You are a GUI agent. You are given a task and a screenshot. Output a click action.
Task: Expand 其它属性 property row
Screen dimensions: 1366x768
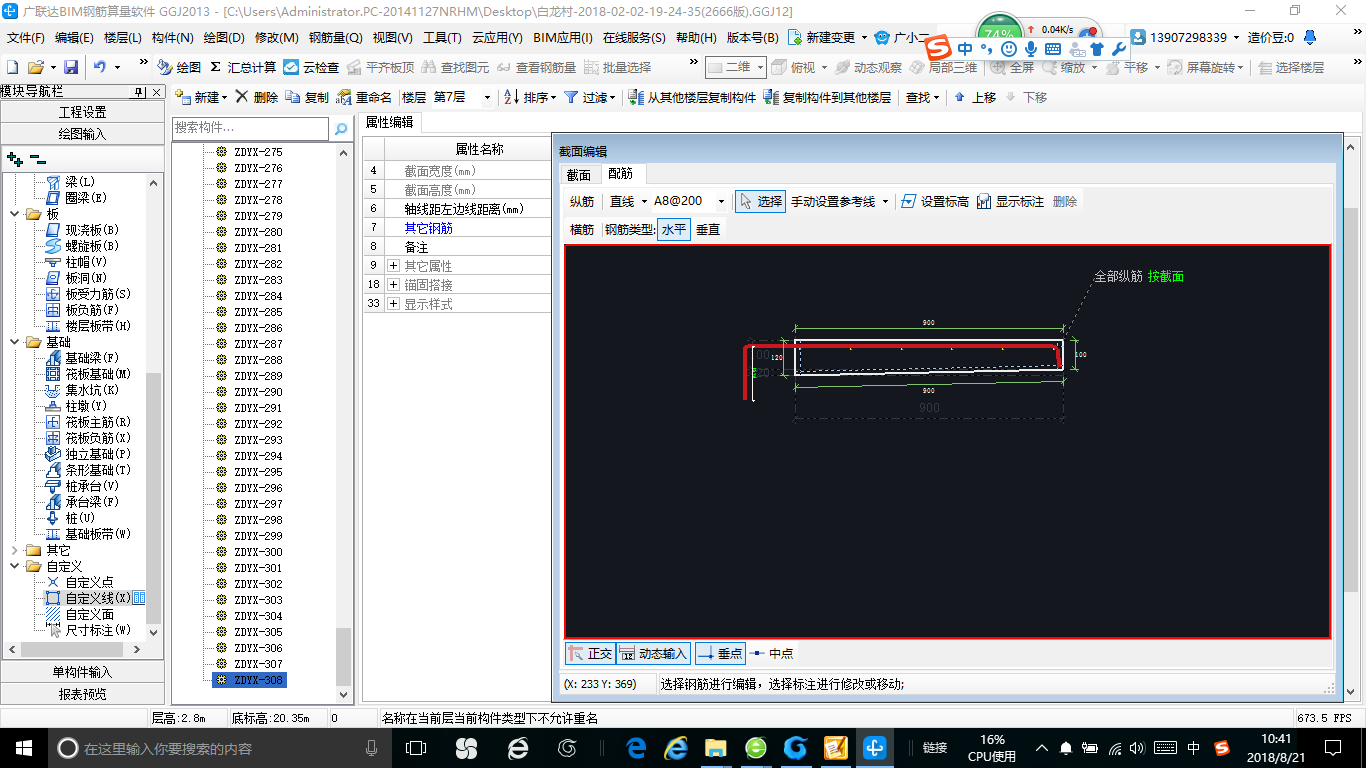(394, 266)
